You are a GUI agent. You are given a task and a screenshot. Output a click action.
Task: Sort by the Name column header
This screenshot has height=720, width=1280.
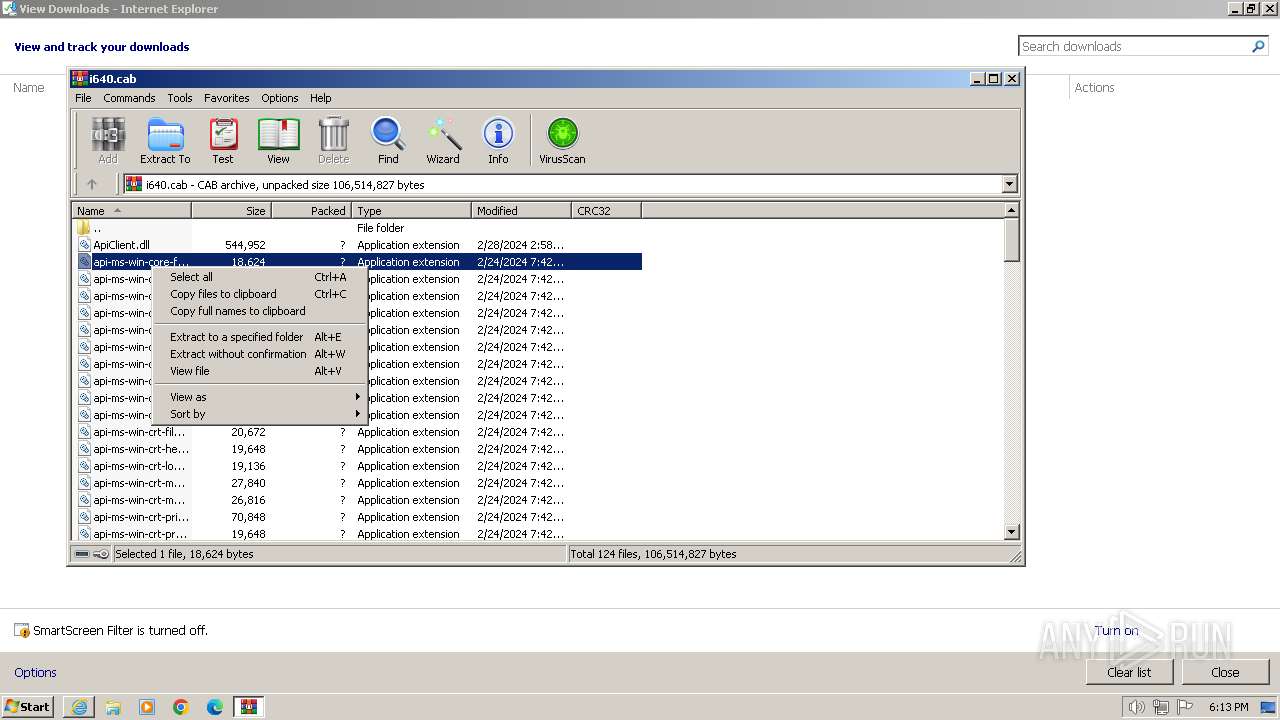coord(132,210)
